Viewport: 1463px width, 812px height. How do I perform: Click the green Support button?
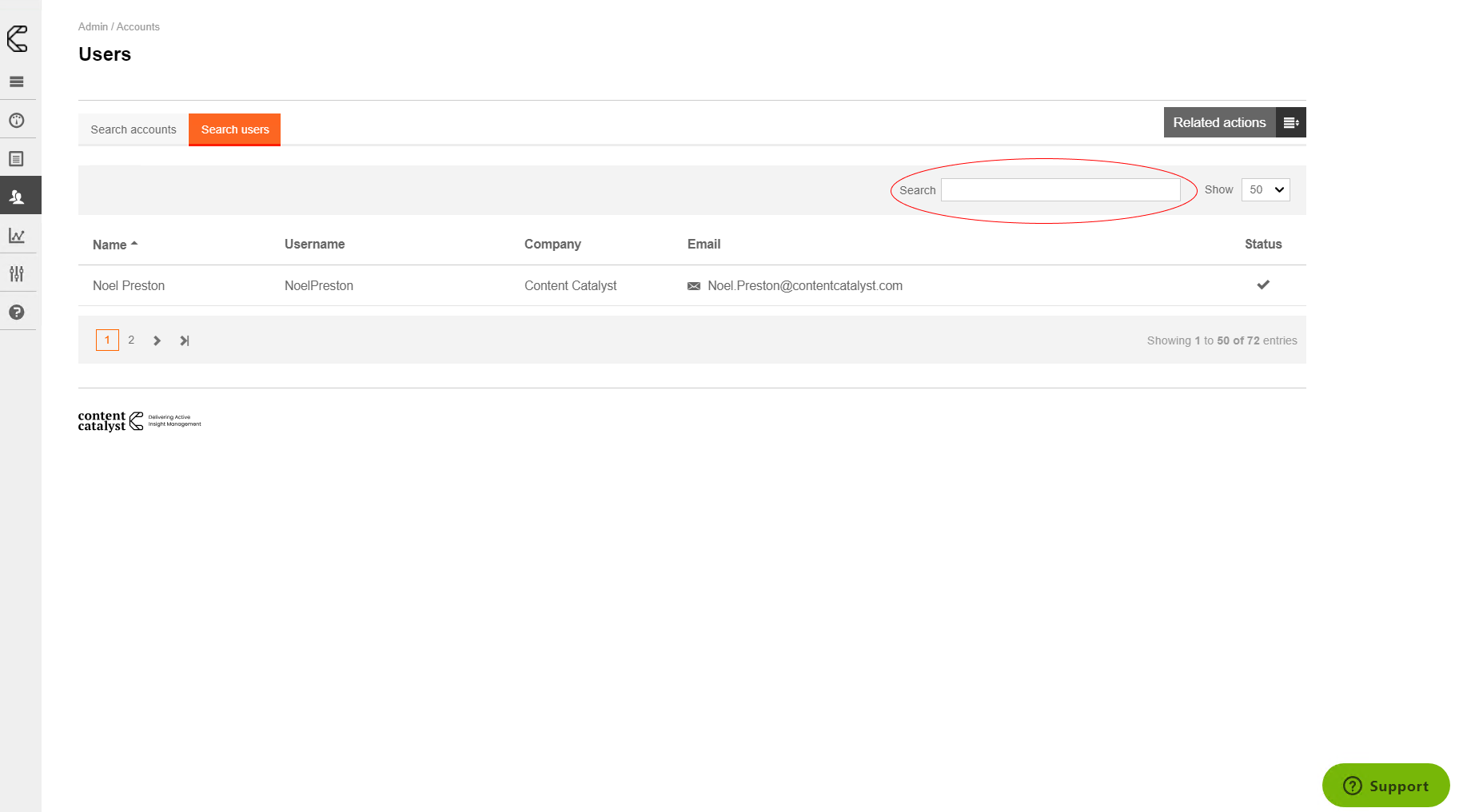pos(1385,786)
